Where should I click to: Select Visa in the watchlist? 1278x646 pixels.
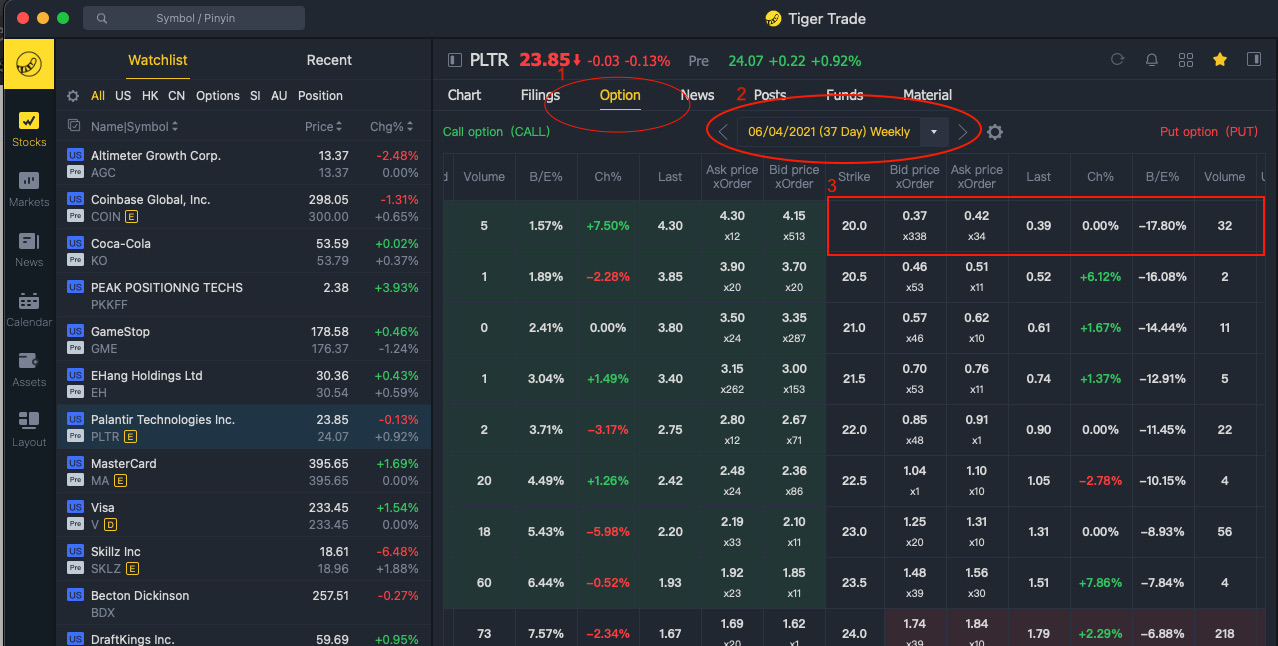coord(244,516)
